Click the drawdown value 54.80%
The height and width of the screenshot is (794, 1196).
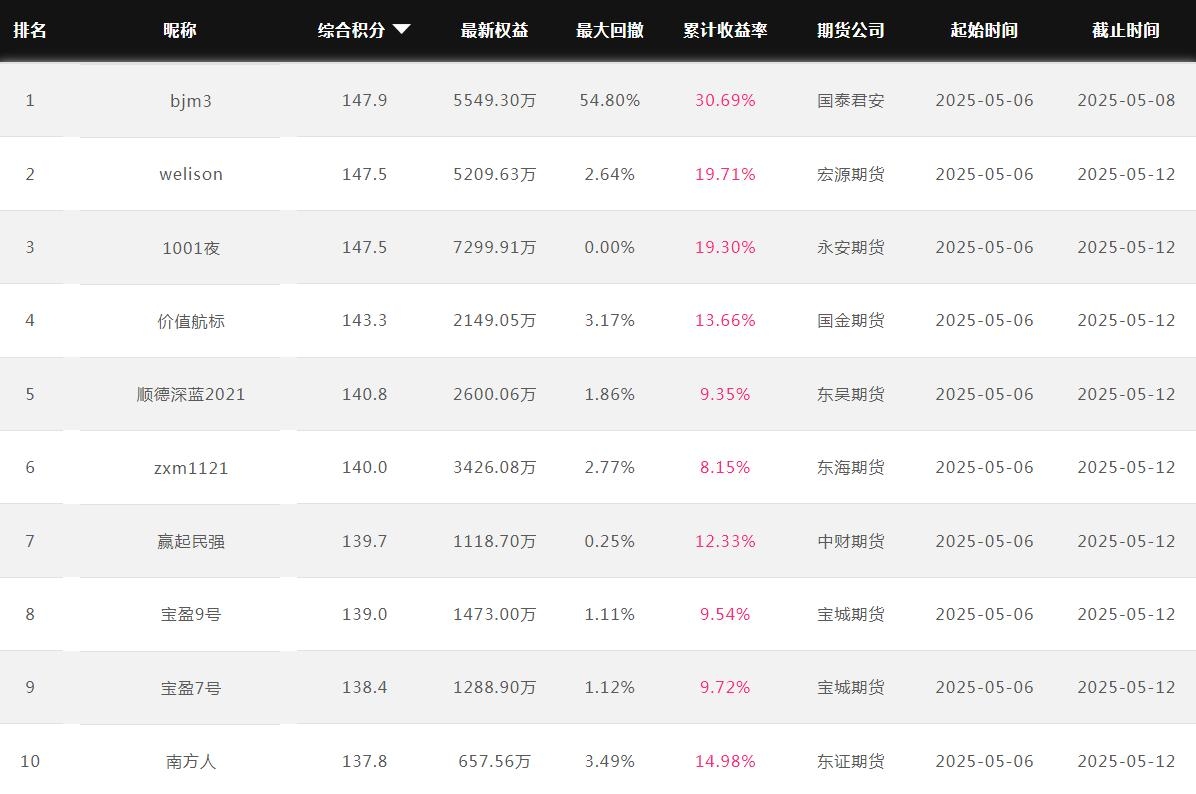coord(609,101)
